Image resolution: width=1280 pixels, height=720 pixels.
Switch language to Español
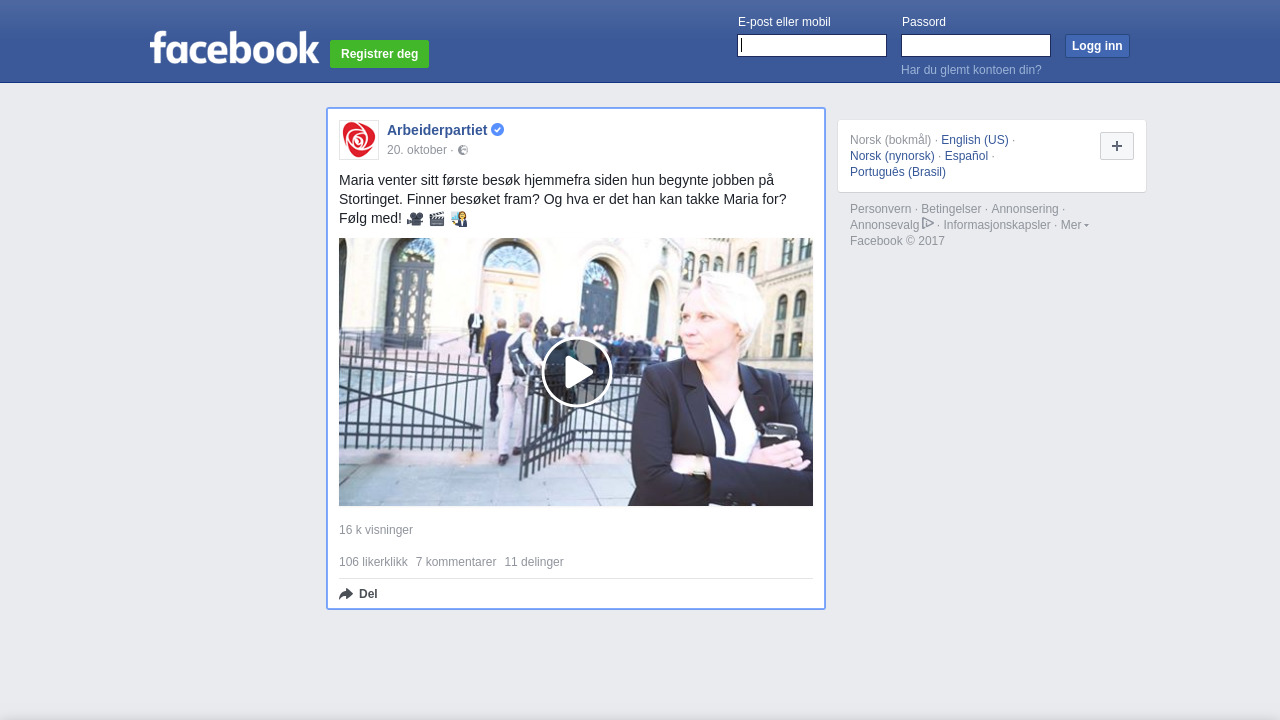coord(966,156)
